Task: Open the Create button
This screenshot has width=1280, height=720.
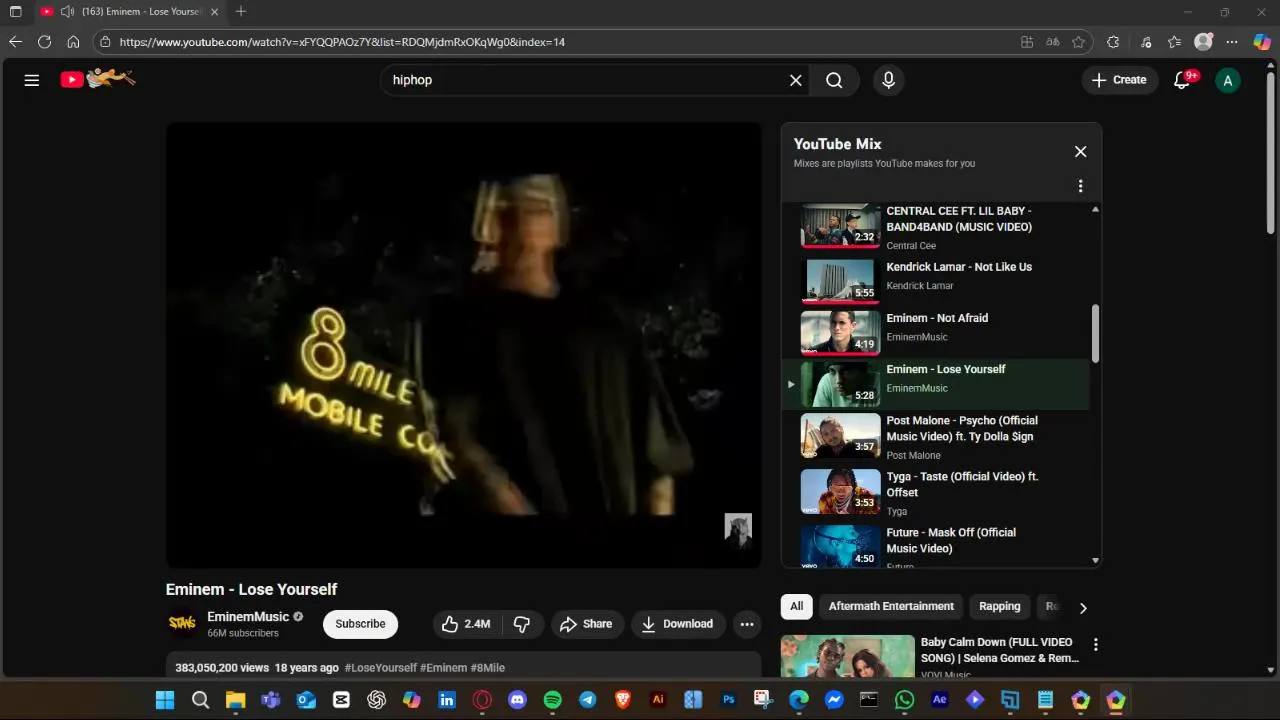Action: click(1119, 80)
